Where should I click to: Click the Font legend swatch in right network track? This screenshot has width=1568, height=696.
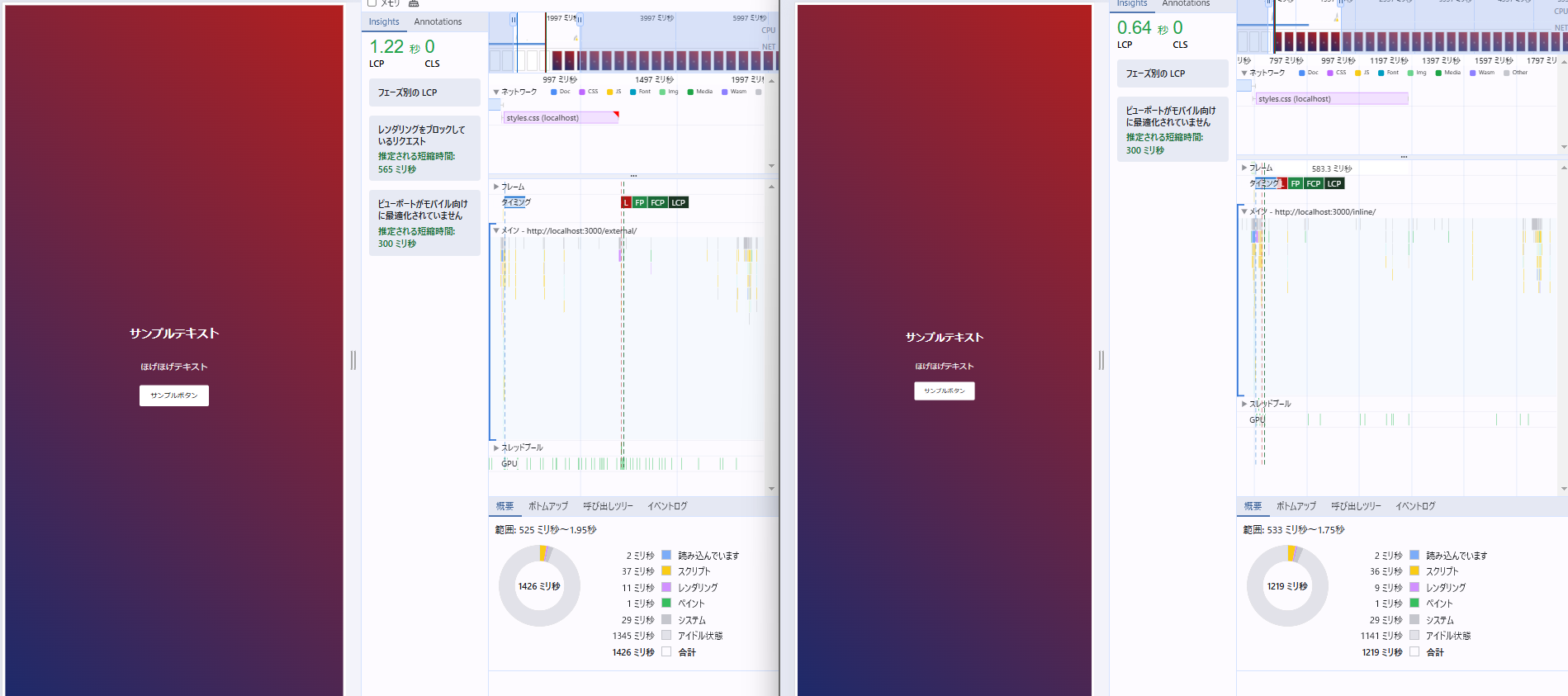(x=1381, y=73)
